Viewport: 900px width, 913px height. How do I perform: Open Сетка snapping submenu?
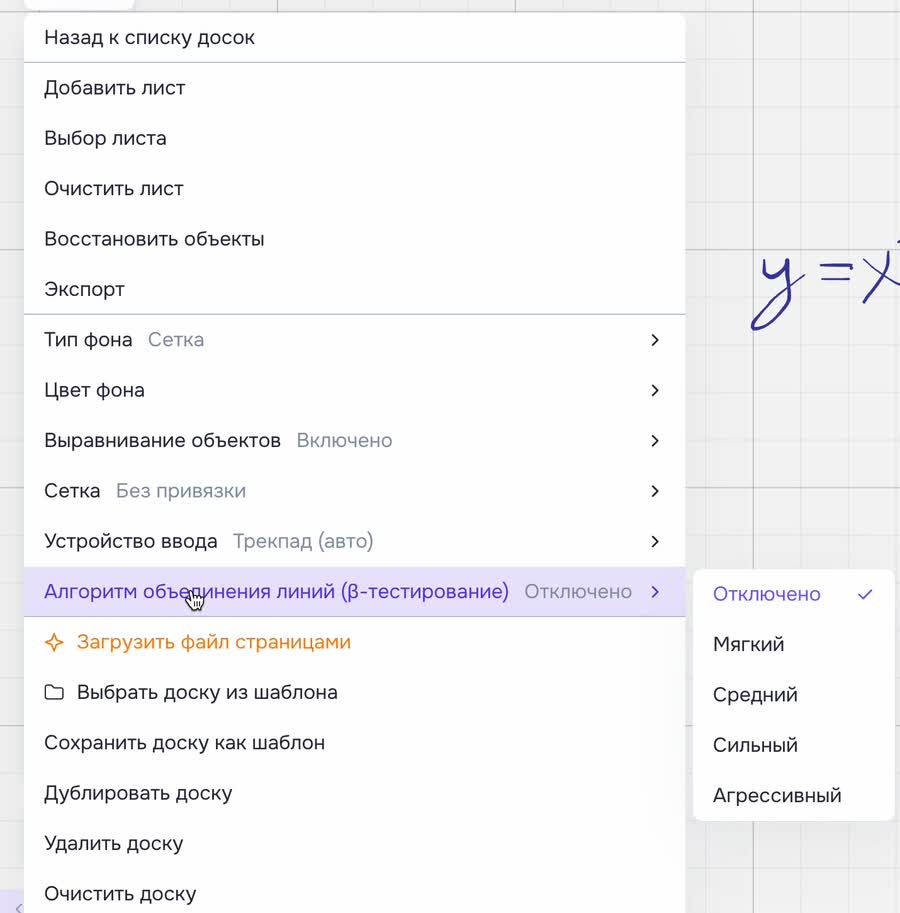(x=355, y=491)
